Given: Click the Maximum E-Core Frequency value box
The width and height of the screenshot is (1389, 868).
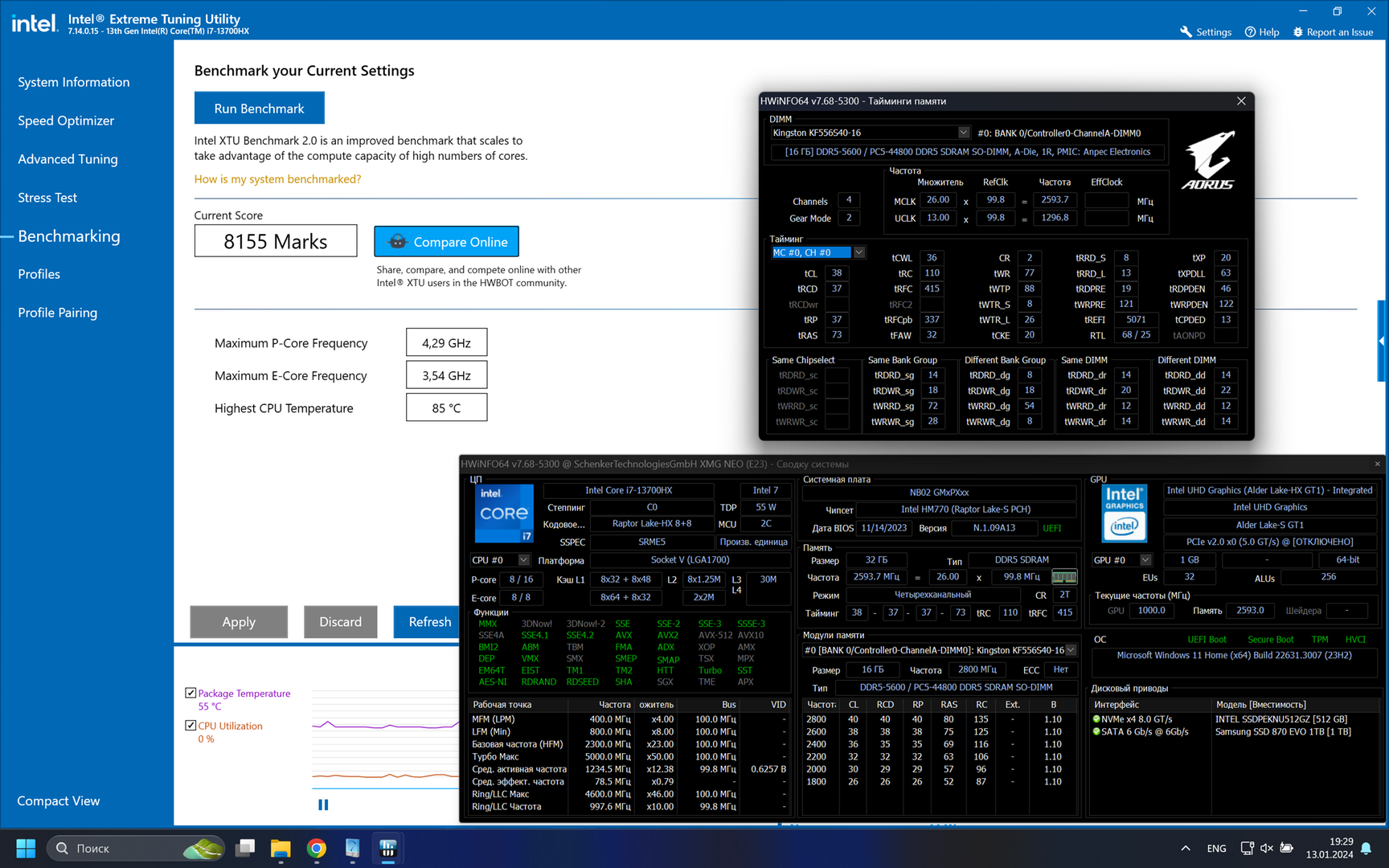Looking at the screenshot, I should tap(446, 375).
